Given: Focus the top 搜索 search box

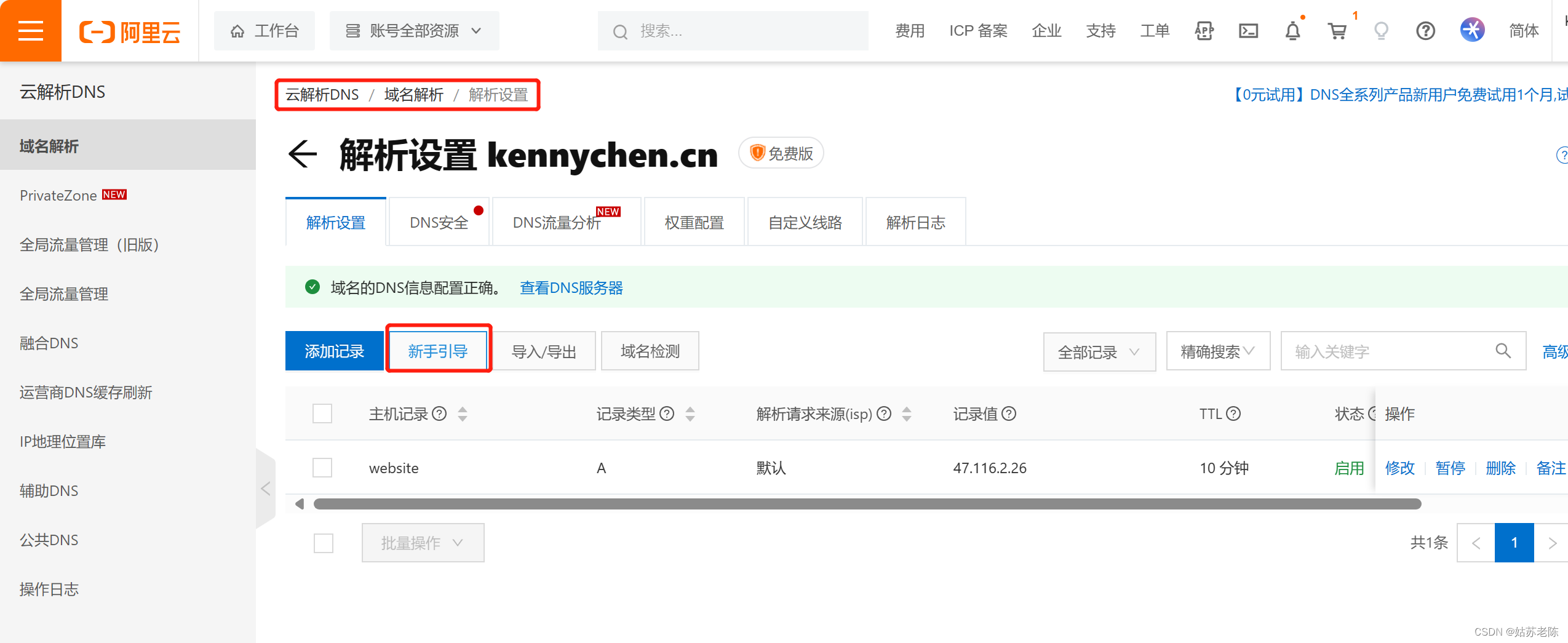Looking at the screenshot, I should coord(733,31).
